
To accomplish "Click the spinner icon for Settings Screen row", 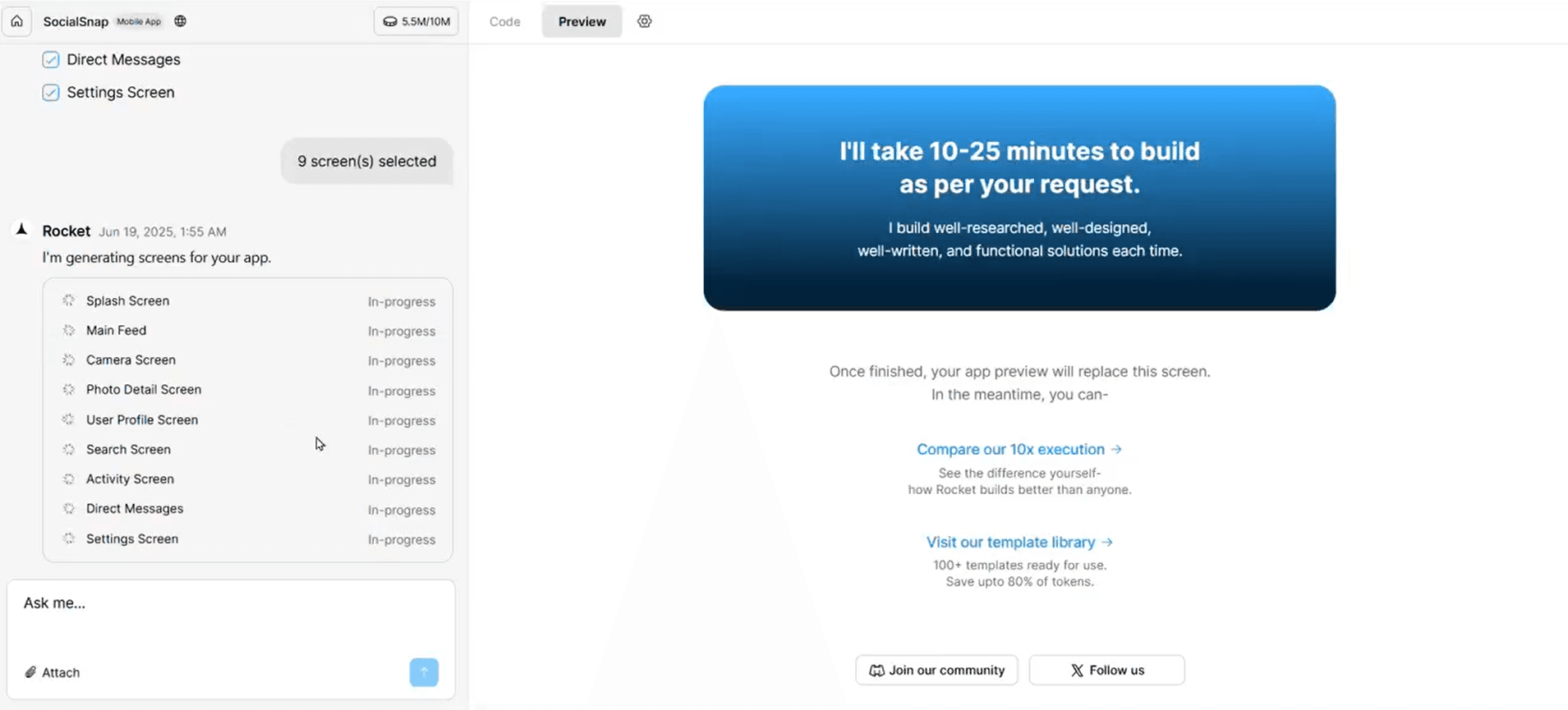I will pyautogui.click(x=69, y=538).
